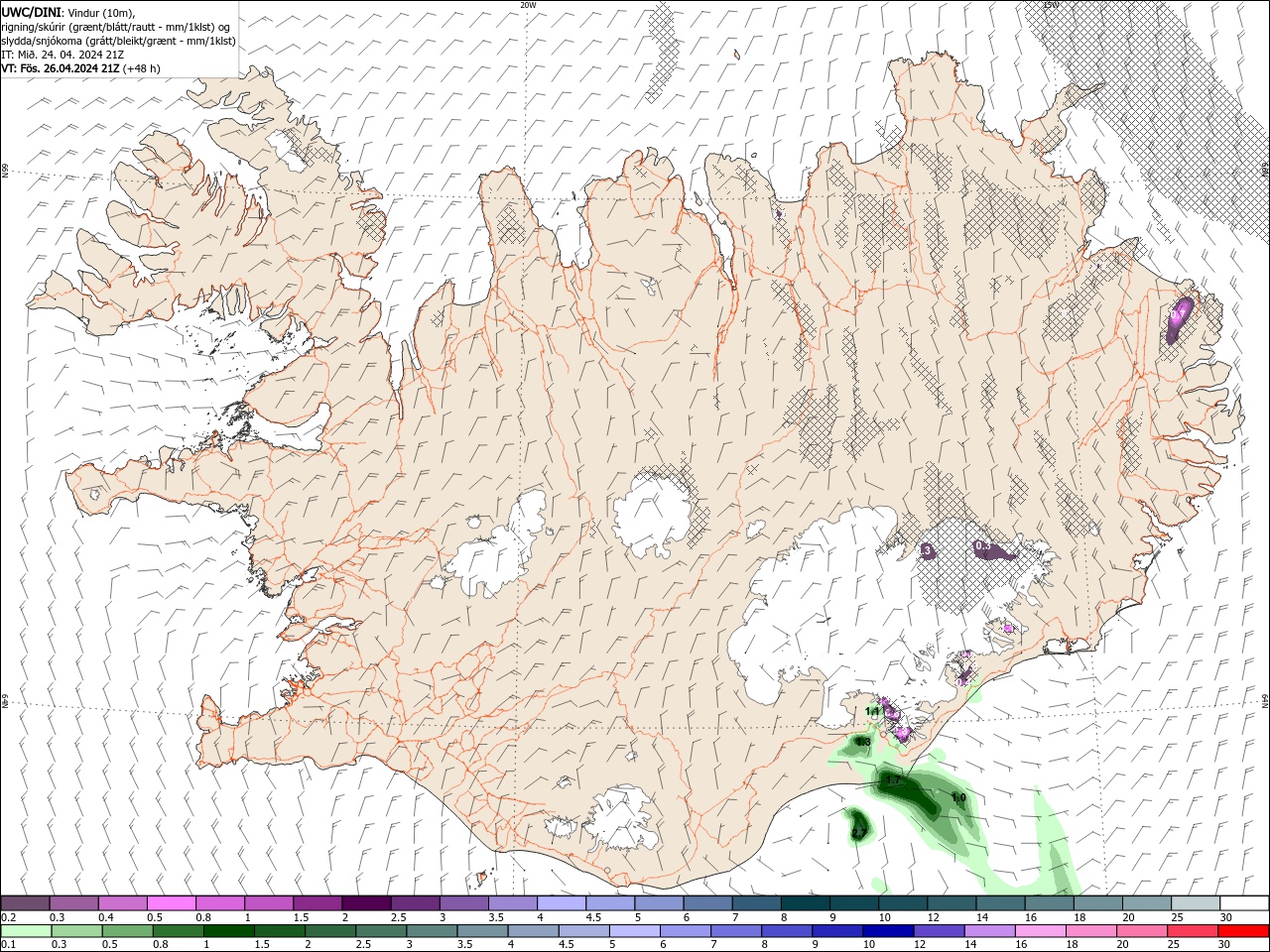1270x952 pixels.
Task: Click the violet 12 rain legend swatch
Action: tap(938, 931)
